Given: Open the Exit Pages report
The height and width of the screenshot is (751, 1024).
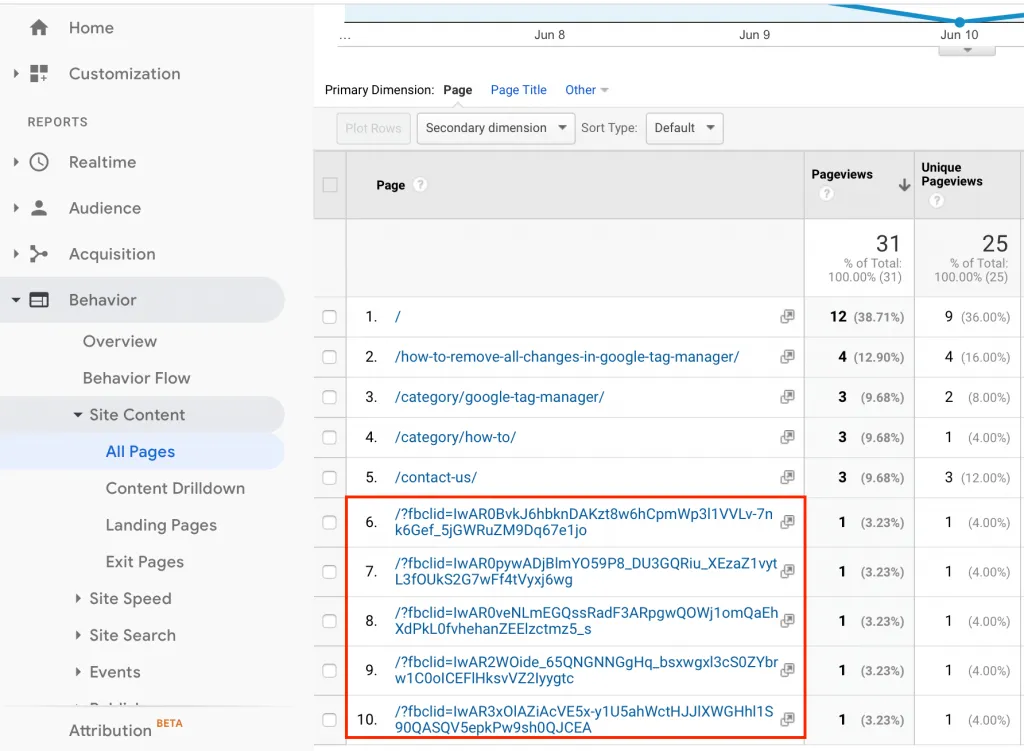Looking at the screenshot, I should click(x=144, y=562).
